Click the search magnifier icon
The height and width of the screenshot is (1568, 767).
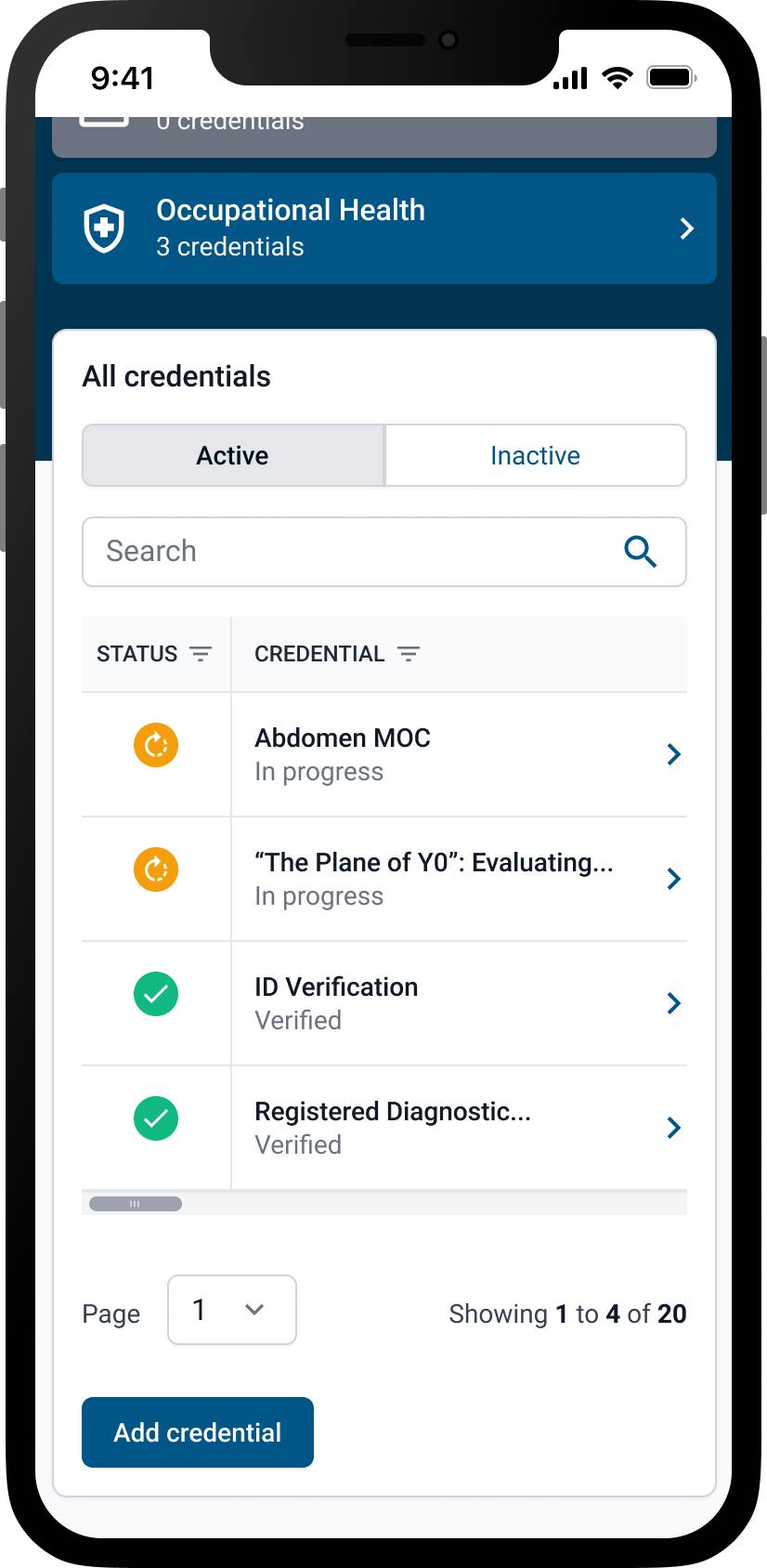(x=641, y=552)
